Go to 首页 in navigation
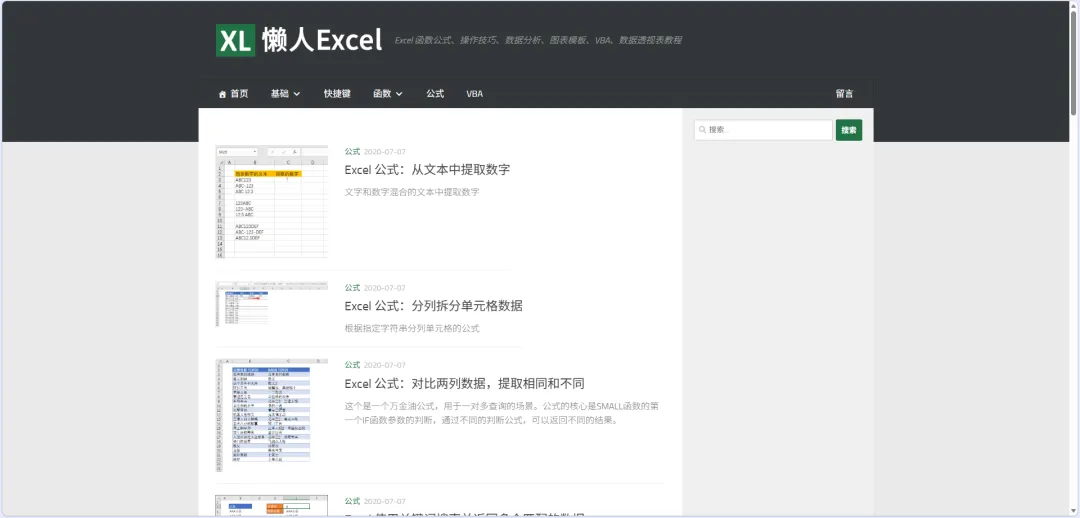The image size is (1080, 518). pyautogui.click(x=239, y=94)
